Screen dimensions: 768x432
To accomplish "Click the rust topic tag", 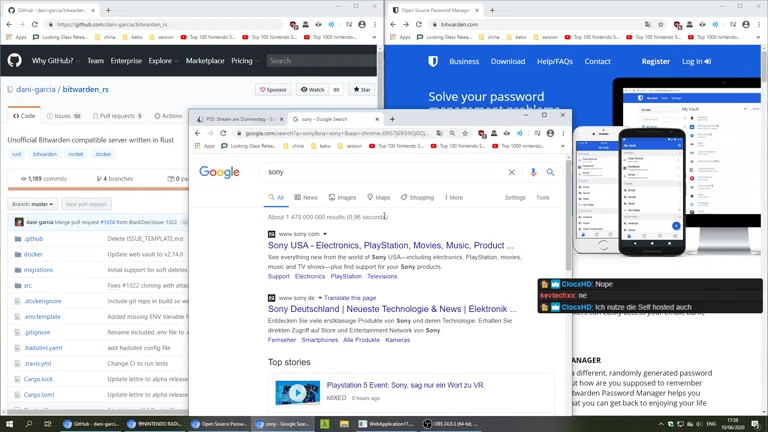I will pos(17,154).
